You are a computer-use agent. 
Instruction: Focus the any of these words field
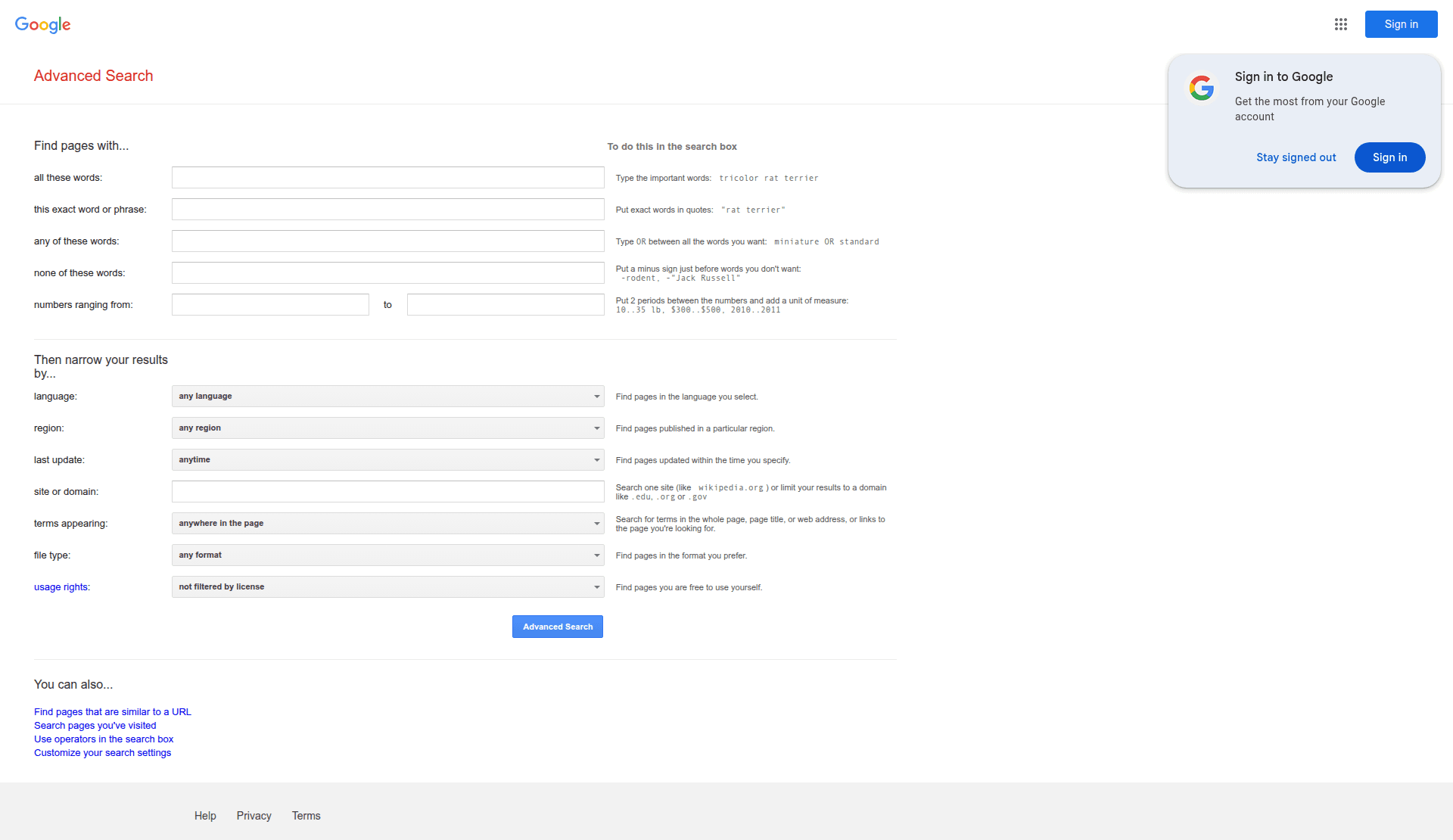tap(387, 241)
